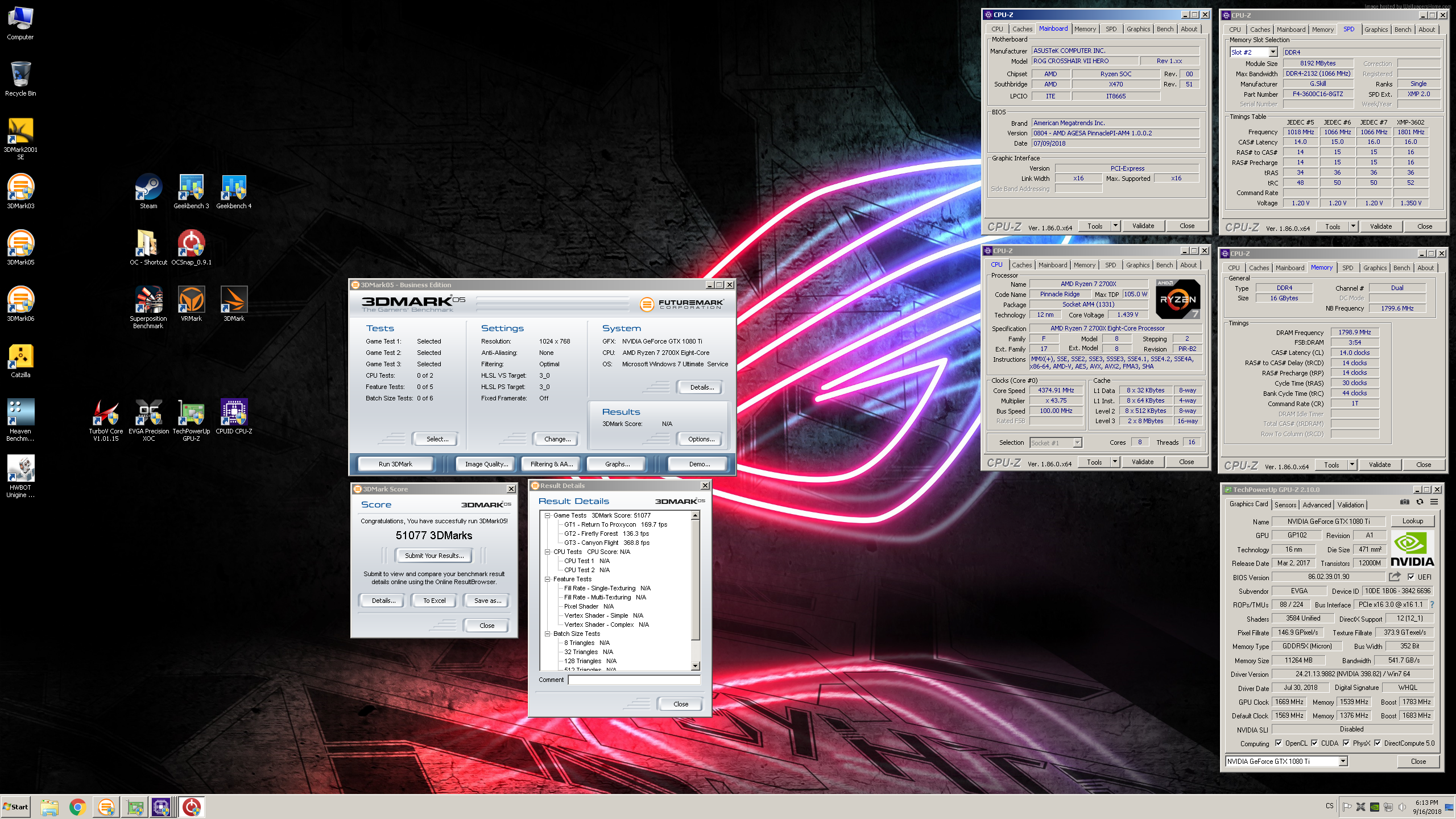Switch to the Advanced tab in GPU-Z
The image size is (1456, 819).
[x=1317, y=504]
